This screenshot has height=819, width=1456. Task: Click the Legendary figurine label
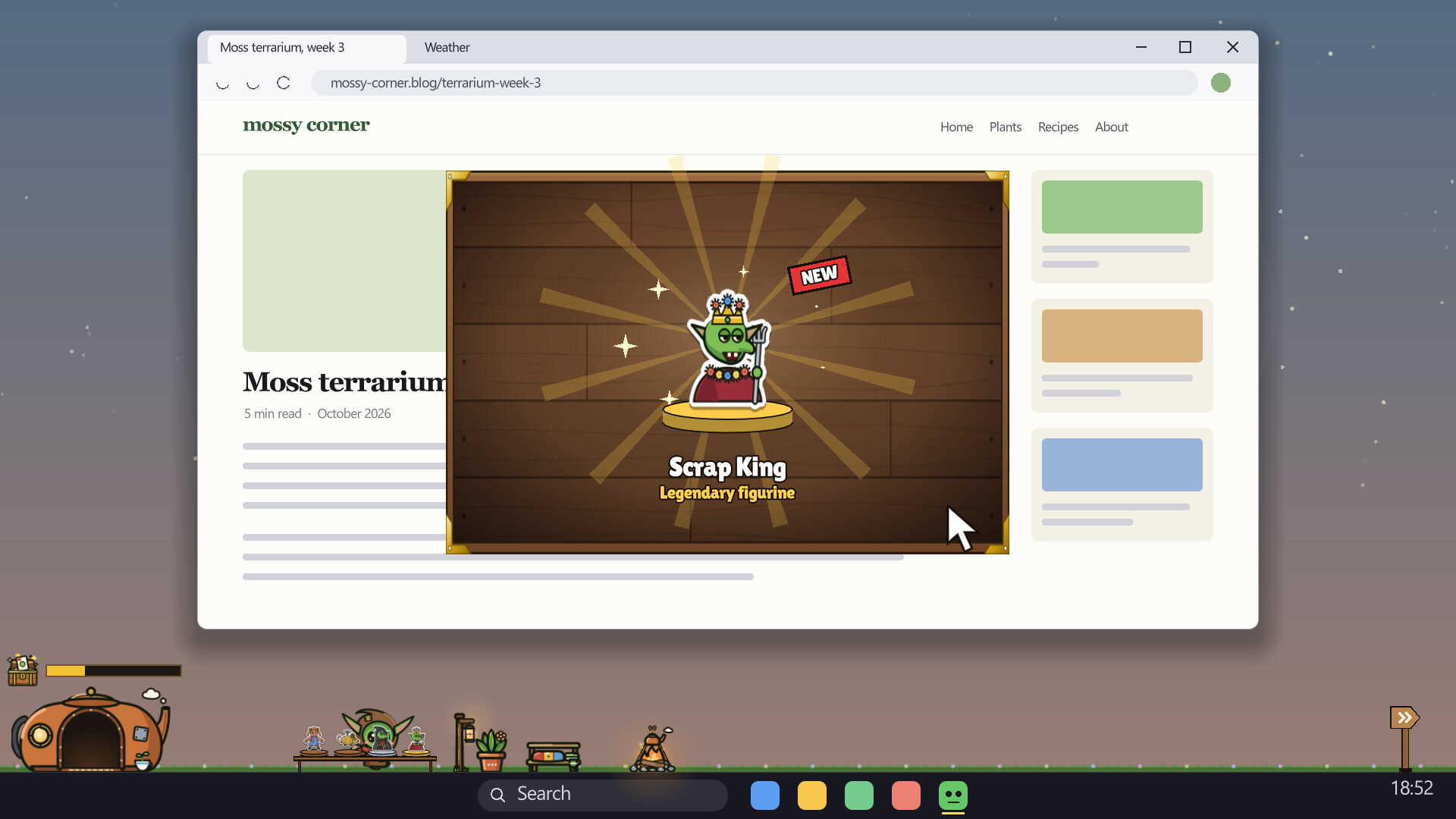(x=727, y=493)
